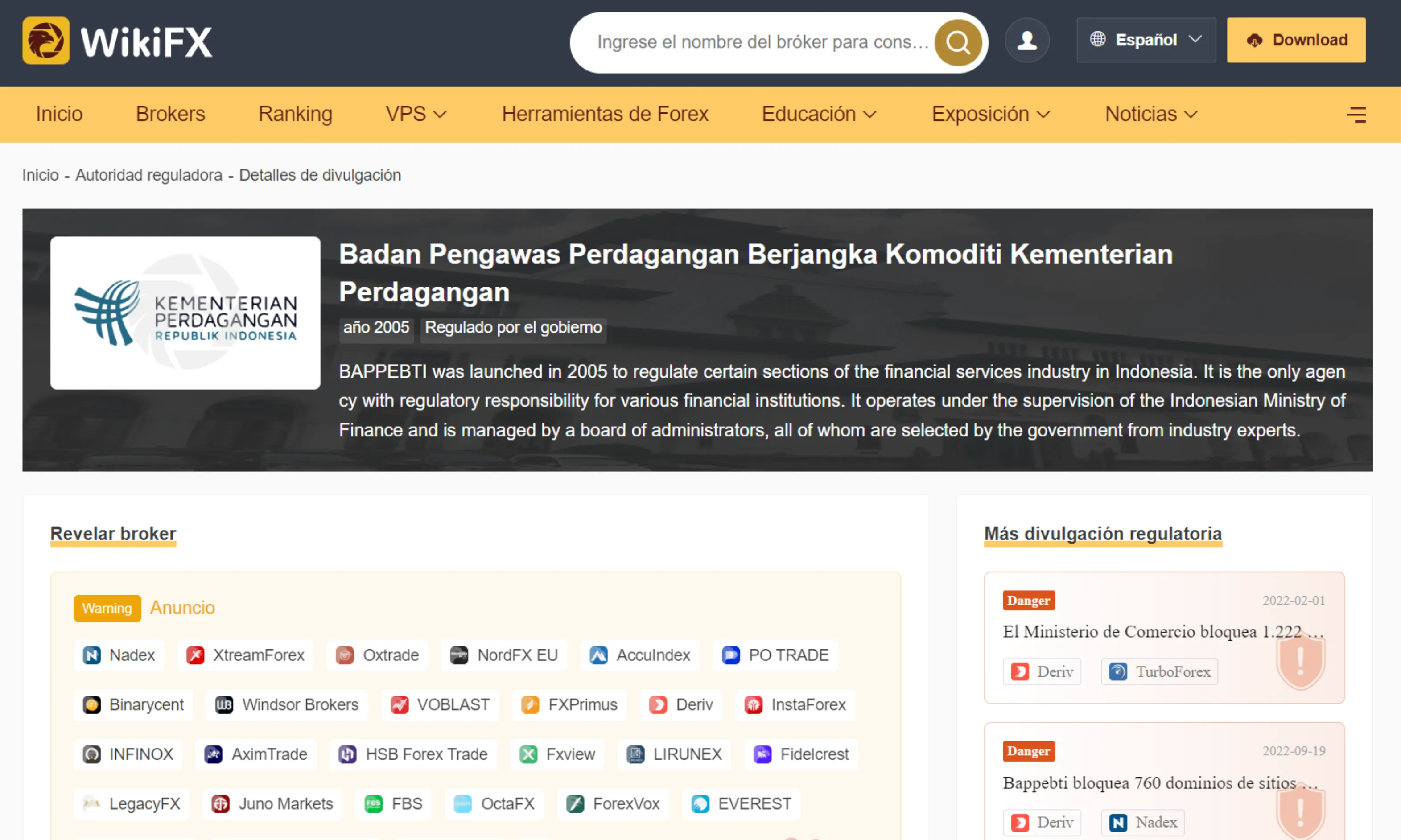Click the Oxtrade broker icon
Image resolution: width=1401 pixels, height=840 pixels.
(345, 655)
